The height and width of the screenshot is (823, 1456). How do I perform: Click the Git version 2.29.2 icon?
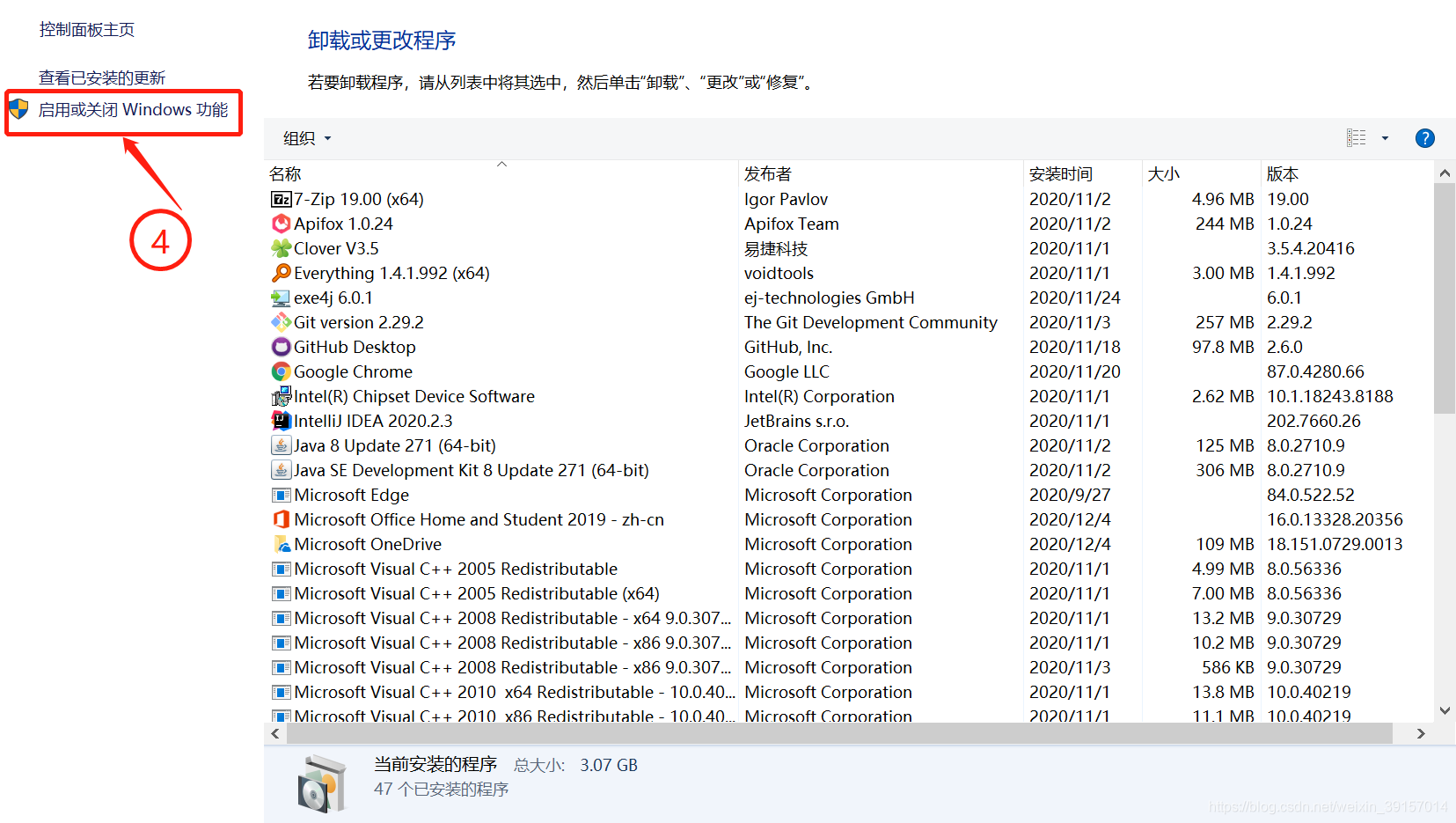(281, 322)
